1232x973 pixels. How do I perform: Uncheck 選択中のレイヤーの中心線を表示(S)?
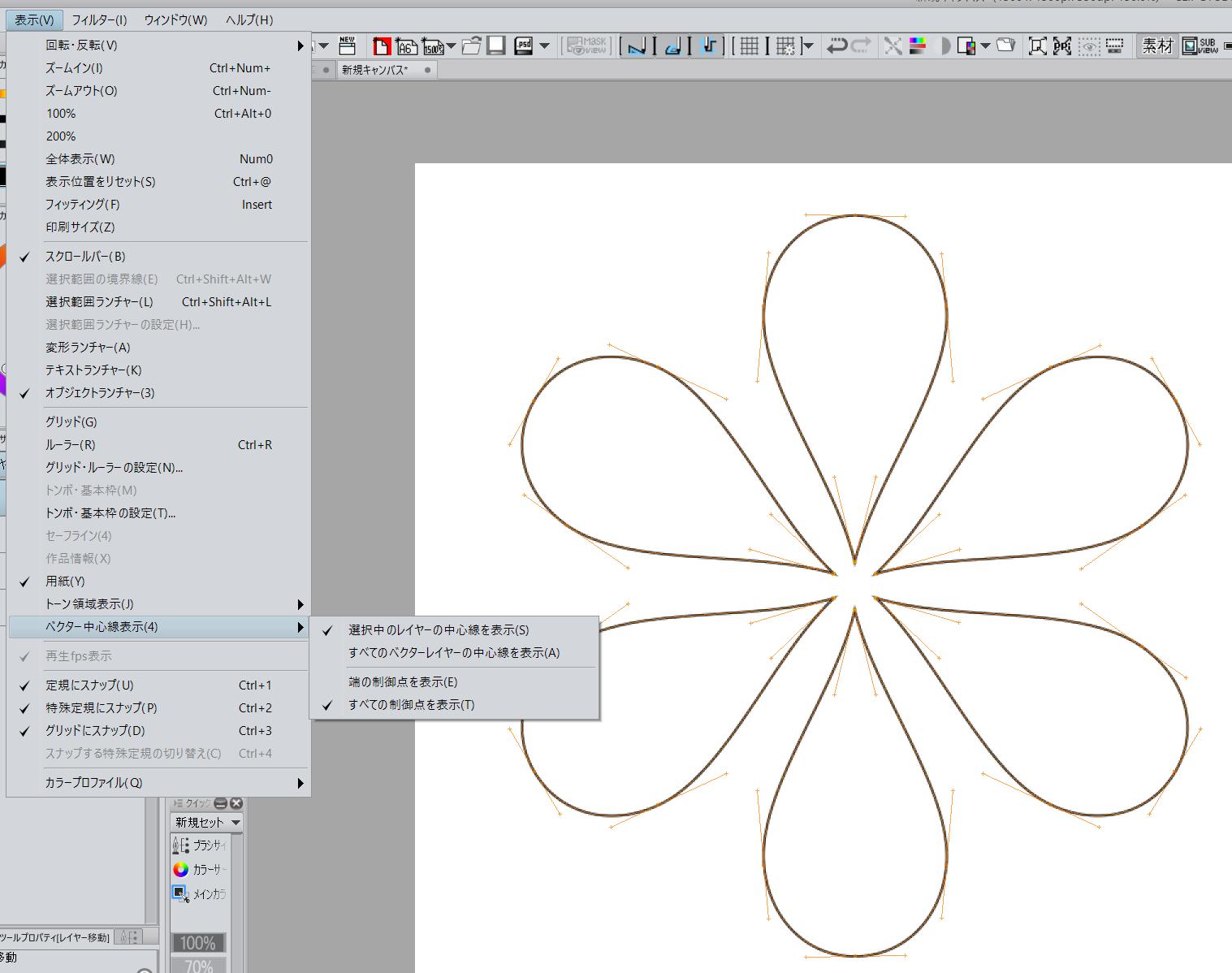coord(454,630)
